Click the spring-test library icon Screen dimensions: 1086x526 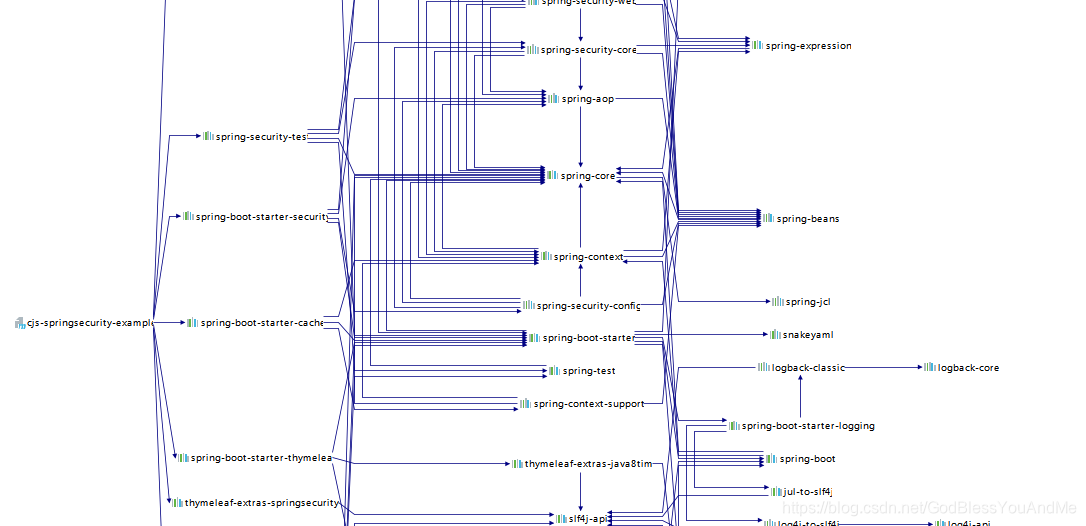pos(555,371)
